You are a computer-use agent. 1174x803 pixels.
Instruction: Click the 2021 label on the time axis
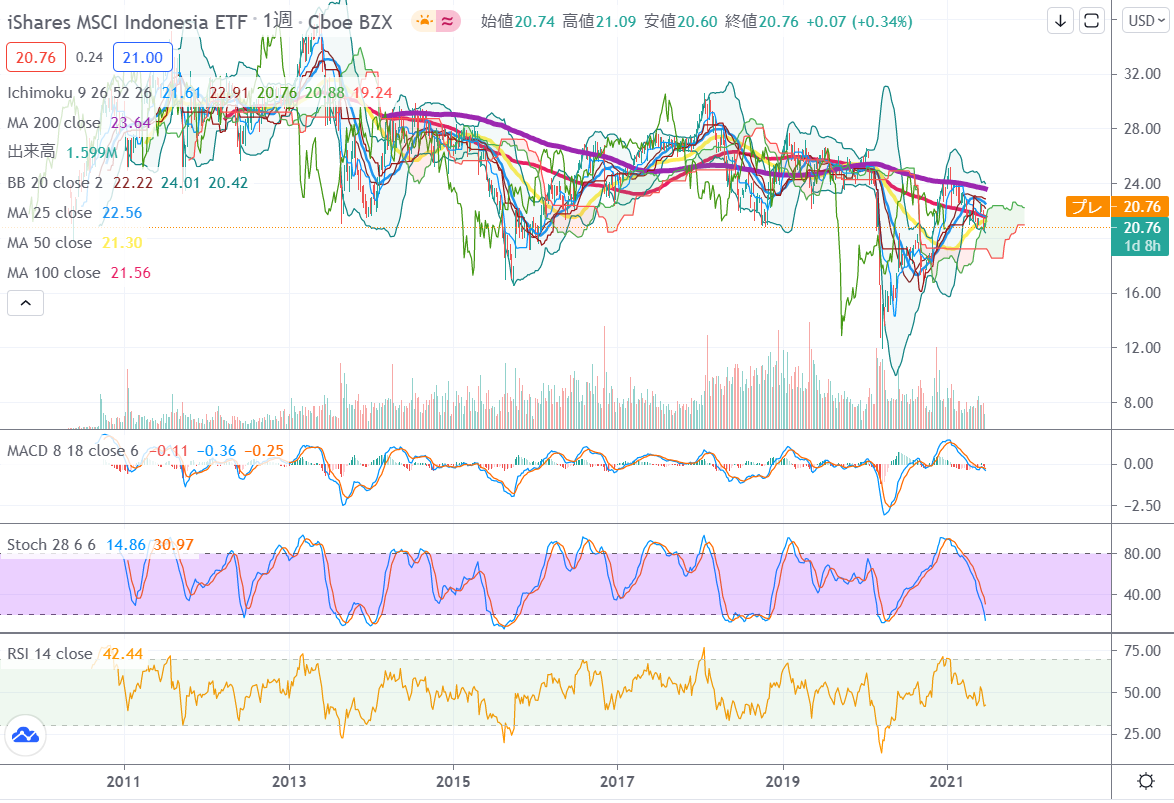pos(947,782)
